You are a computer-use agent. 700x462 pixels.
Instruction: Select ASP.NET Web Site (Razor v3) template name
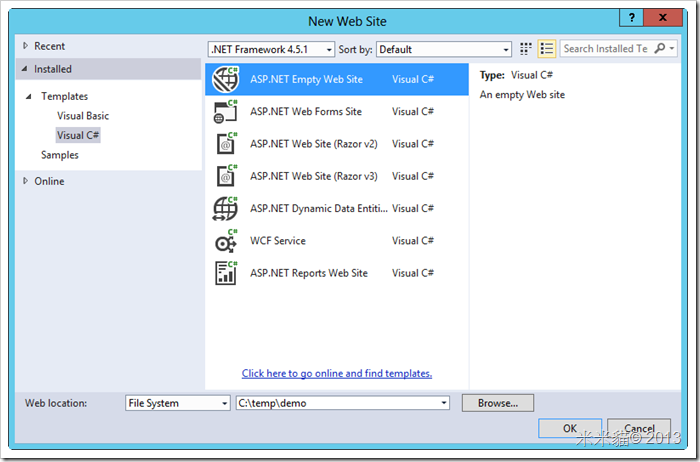tap(314, 176)
